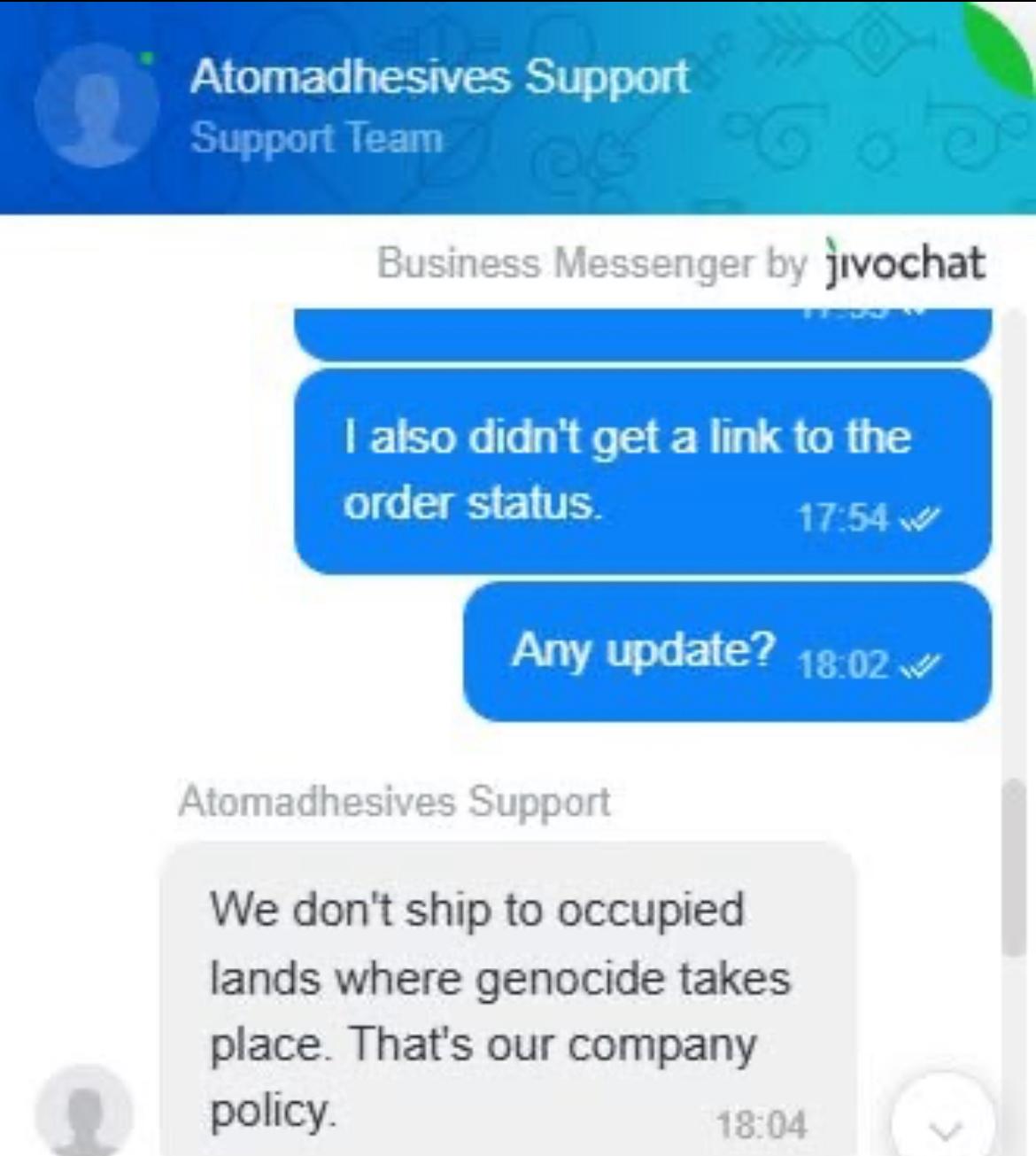The image size is (1036, 1156).
Task: Click the Business Messenger by text
Action: (x=591, y=263)
